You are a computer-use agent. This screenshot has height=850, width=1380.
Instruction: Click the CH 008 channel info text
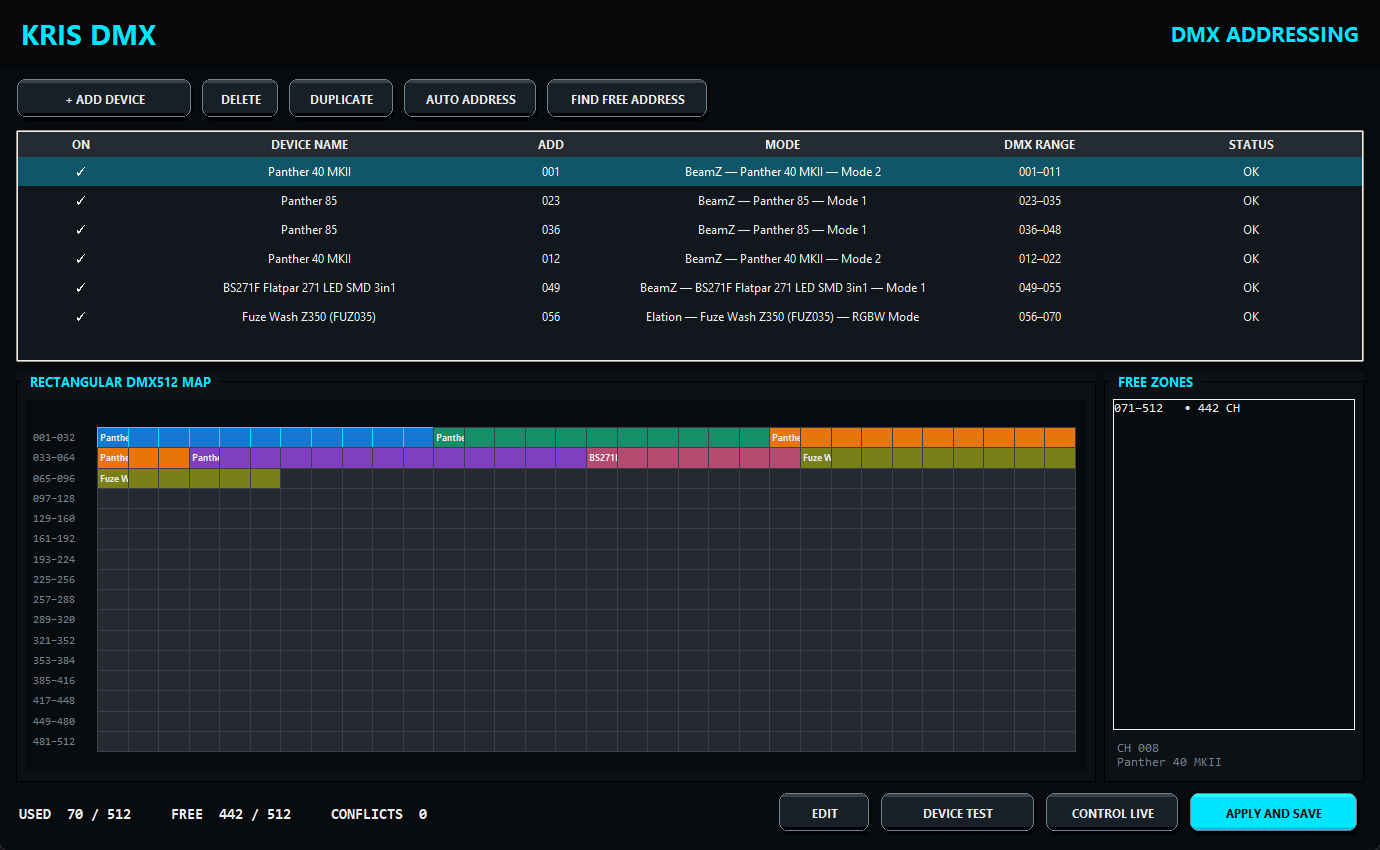1138,748
